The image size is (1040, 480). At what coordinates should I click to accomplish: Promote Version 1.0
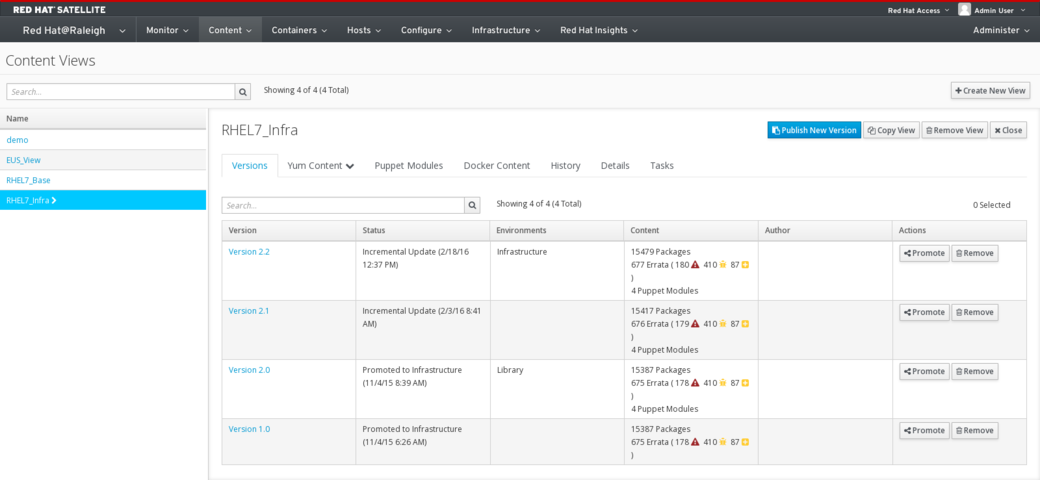point(924,430)
